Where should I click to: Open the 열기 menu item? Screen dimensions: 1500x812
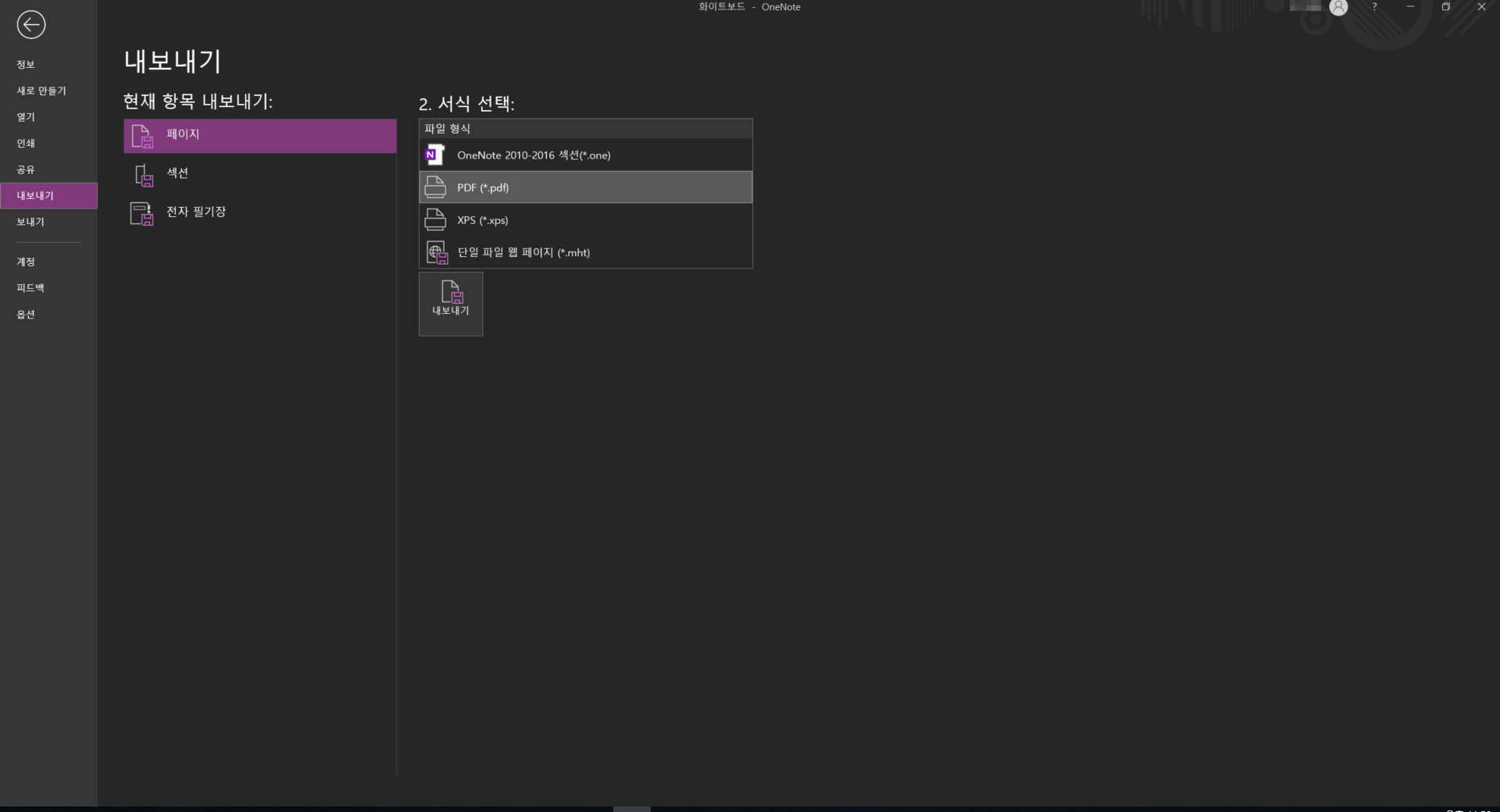pyautogui.click(x=48, y=117)
